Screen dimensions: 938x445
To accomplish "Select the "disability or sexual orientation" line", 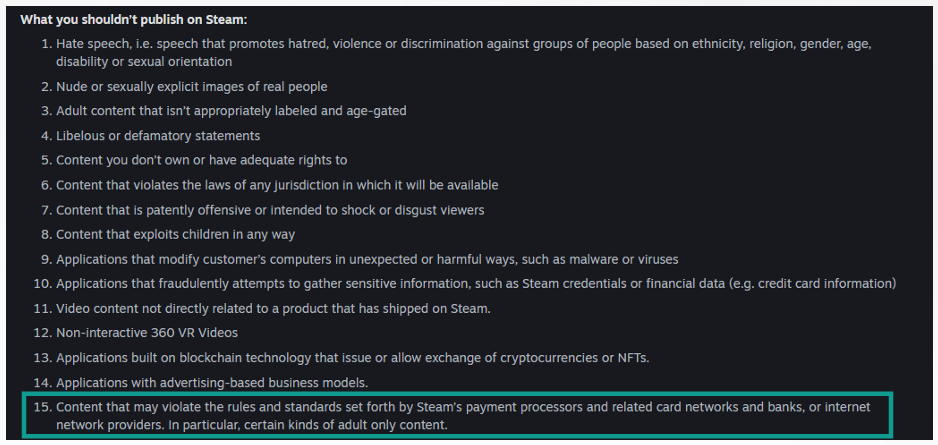I will pos(144,61).
